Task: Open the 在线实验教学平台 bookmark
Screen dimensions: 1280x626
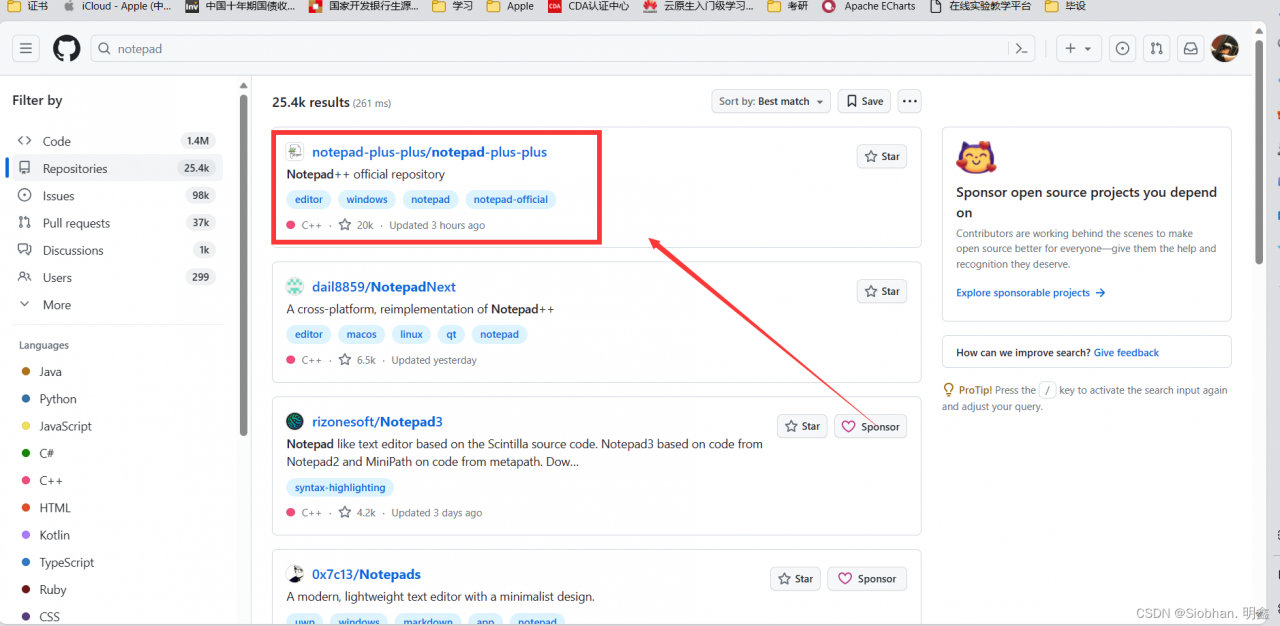Action: [981, 6]
